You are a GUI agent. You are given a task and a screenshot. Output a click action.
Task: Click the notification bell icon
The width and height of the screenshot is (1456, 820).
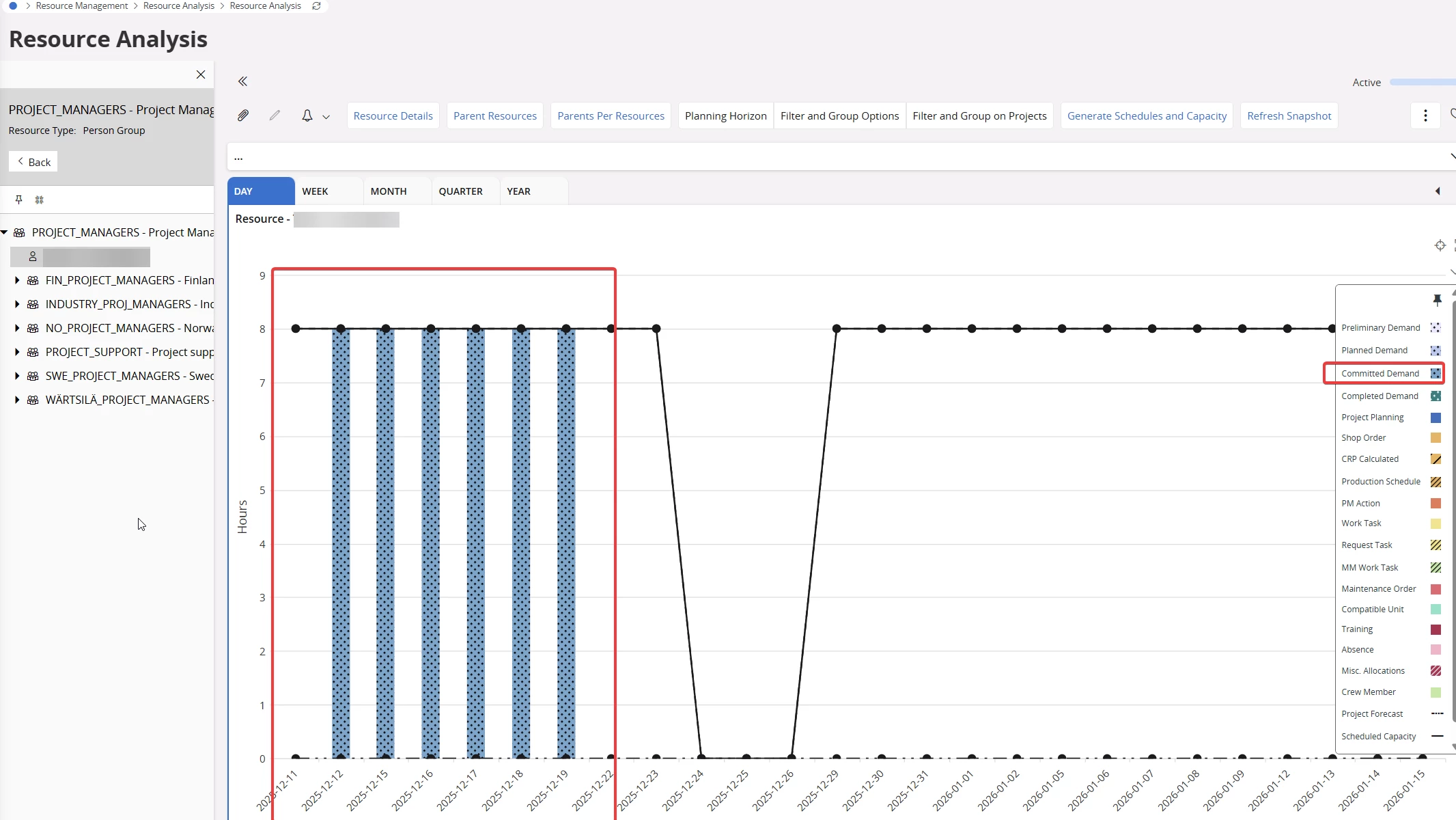[307, 115]
